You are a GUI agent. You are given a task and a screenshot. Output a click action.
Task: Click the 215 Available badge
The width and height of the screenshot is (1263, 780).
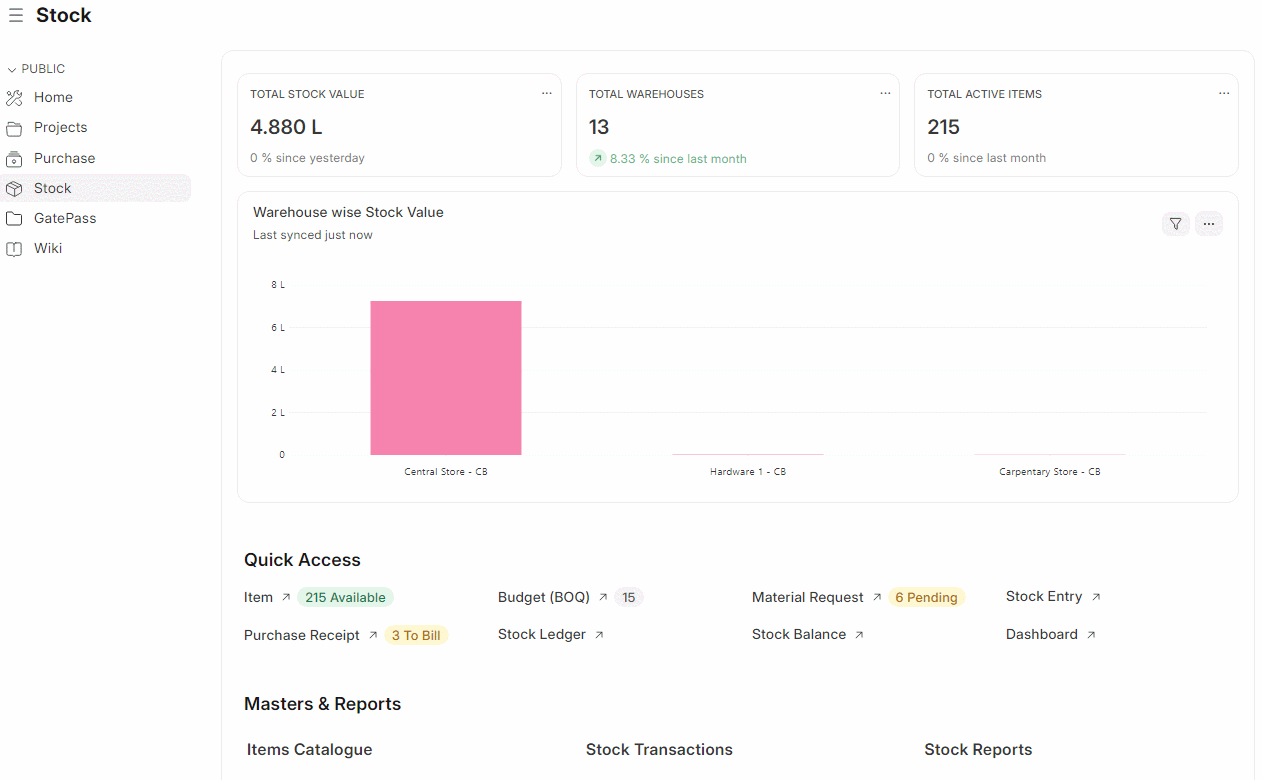click(345, 597)
